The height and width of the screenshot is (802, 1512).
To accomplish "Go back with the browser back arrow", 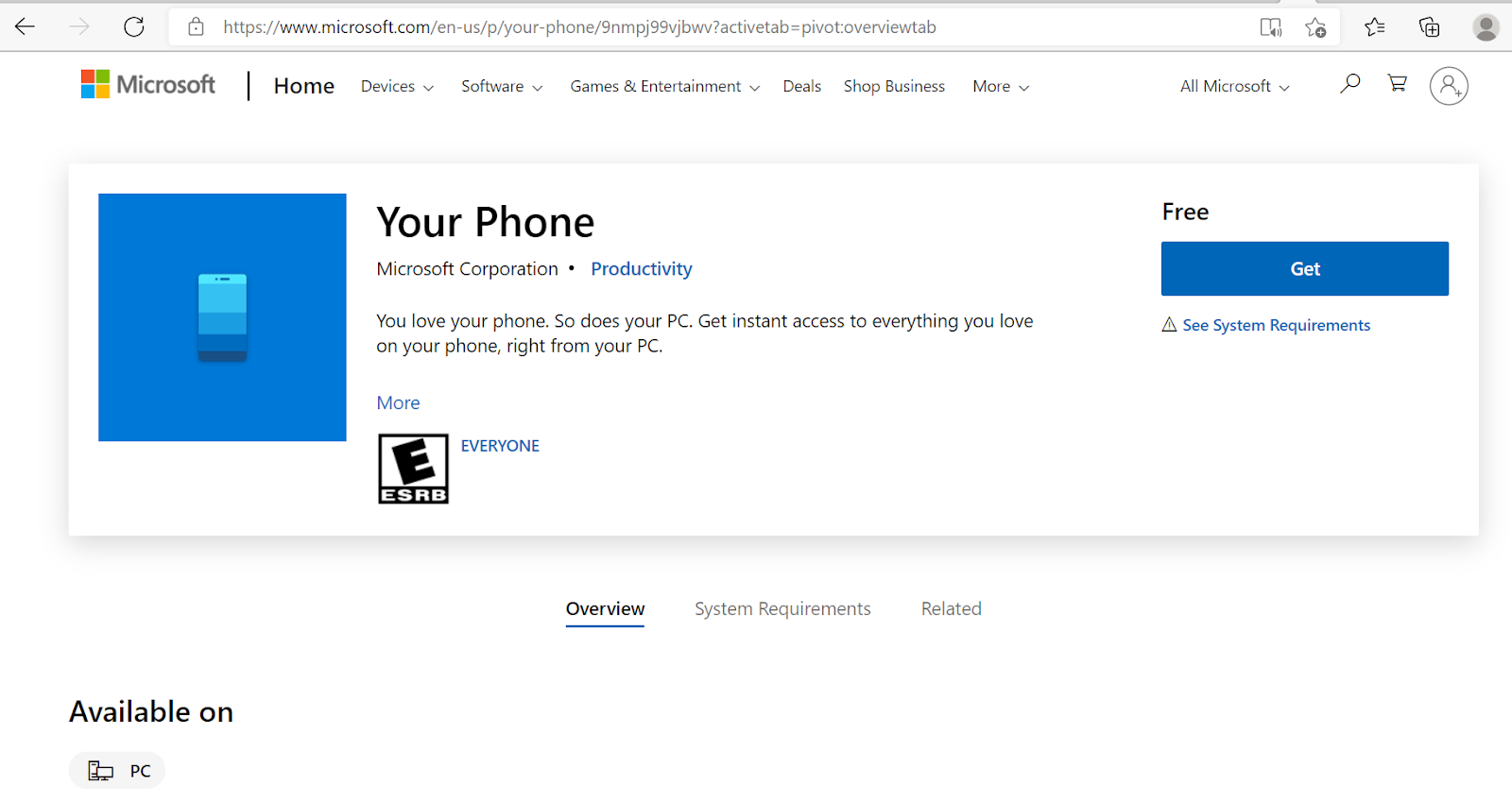I will tap(26, 26).
